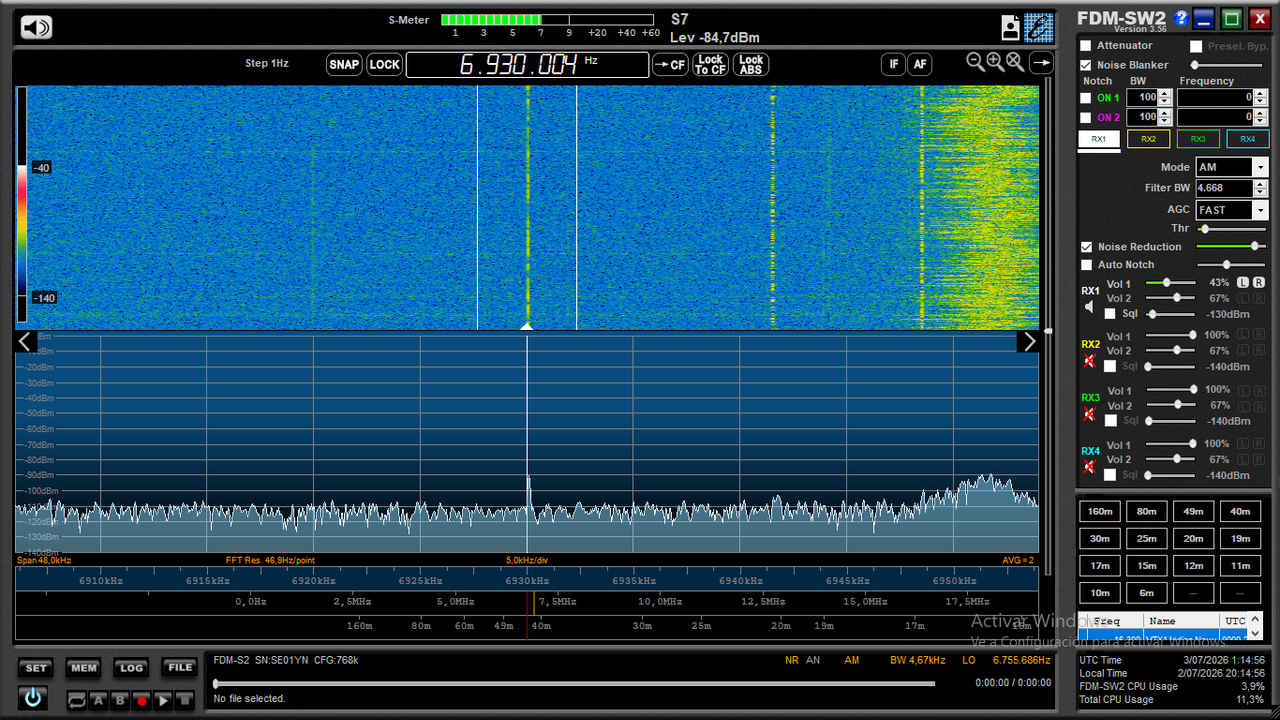This screenshot has height=720, width=1280.
Task: Open the MEM memory button
Action: pos(83,668)
